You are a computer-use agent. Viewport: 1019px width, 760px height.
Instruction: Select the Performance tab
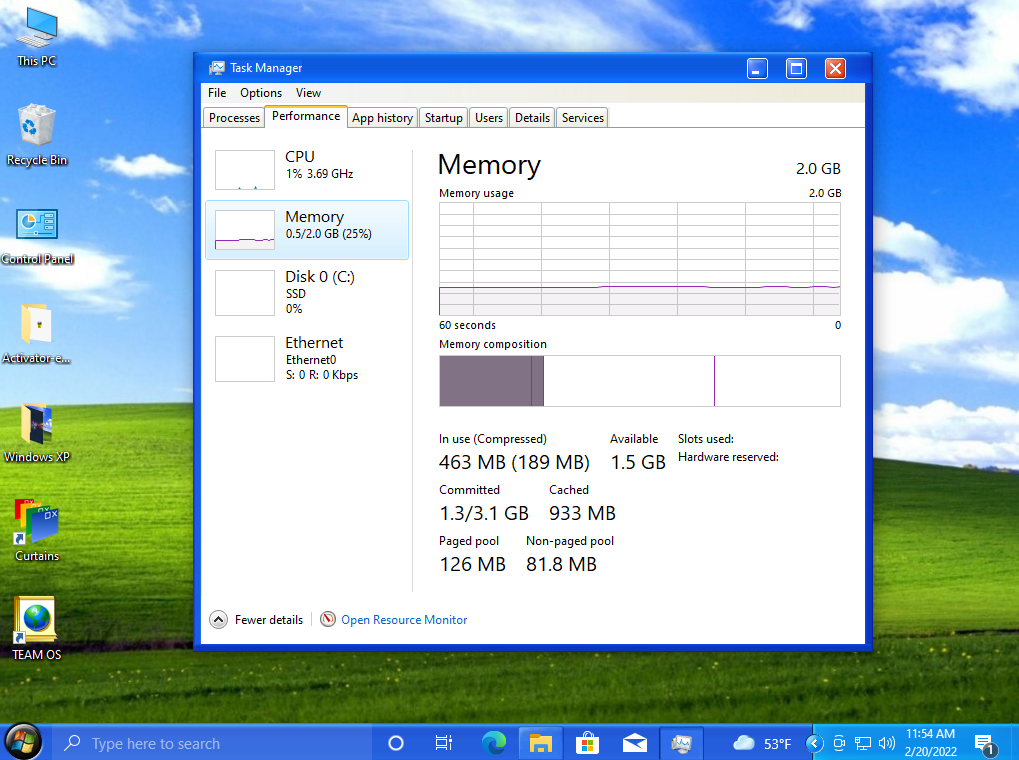coord(305,116)
